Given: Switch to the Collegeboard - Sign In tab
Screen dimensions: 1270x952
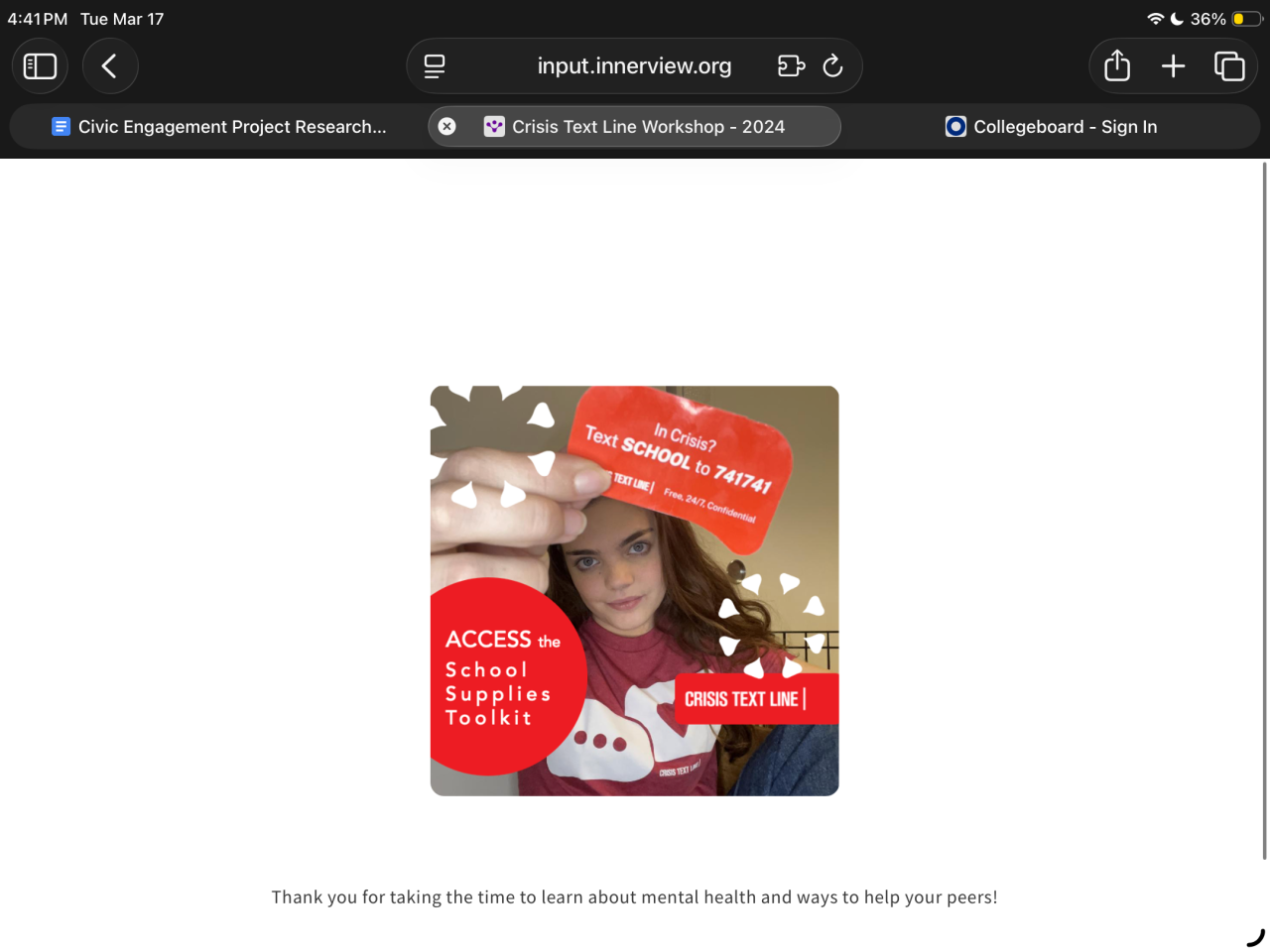Looking at the screenshot, I should click(1052, 127).
